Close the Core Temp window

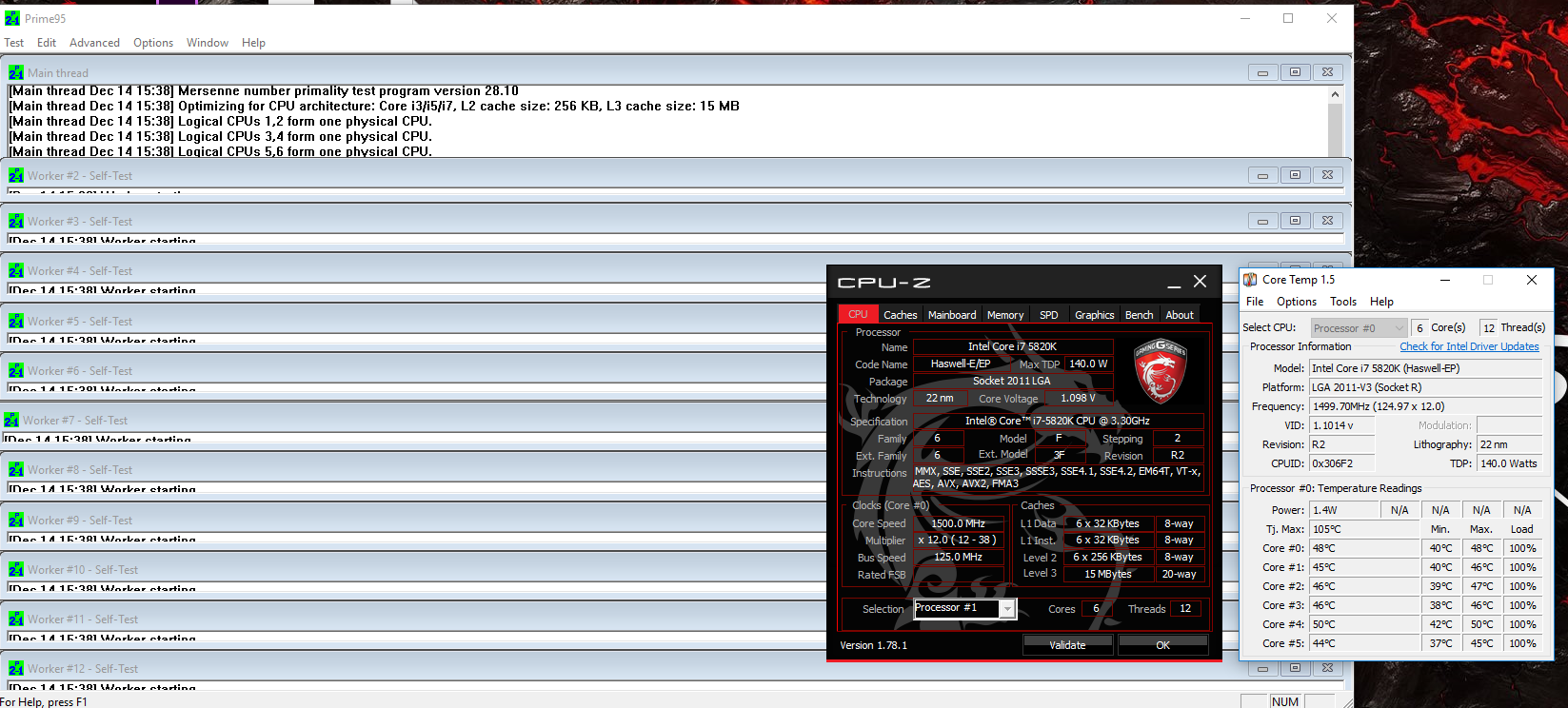(1531, 280)
